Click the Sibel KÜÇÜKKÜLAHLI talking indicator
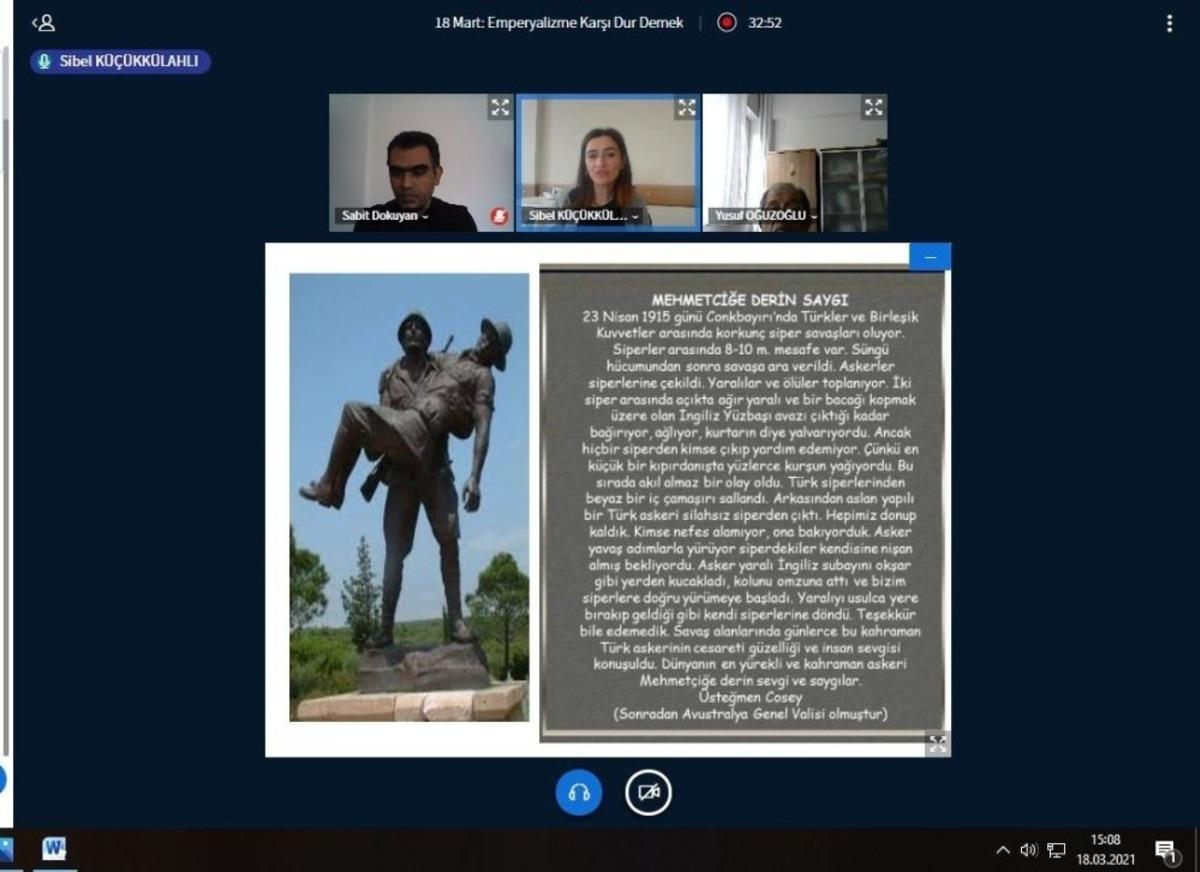 120,62
